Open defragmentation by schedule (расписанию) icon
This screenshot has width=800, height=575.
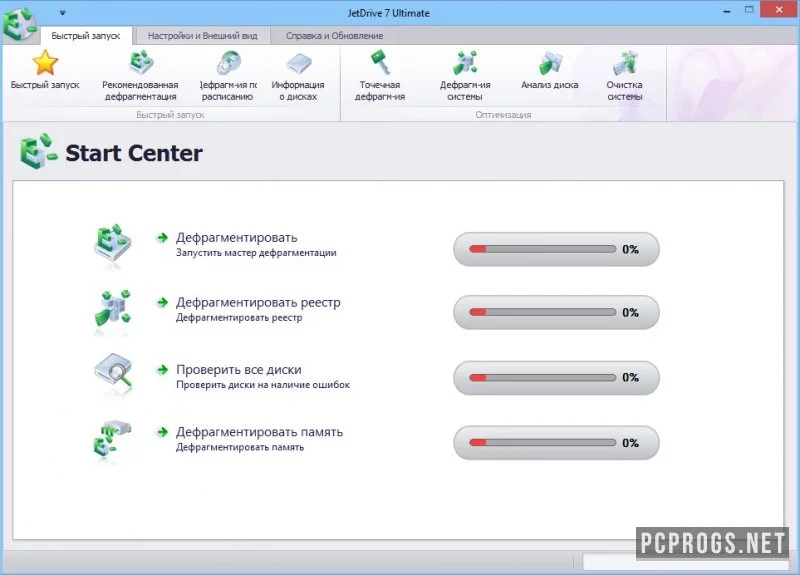click(x=228, y=63)
